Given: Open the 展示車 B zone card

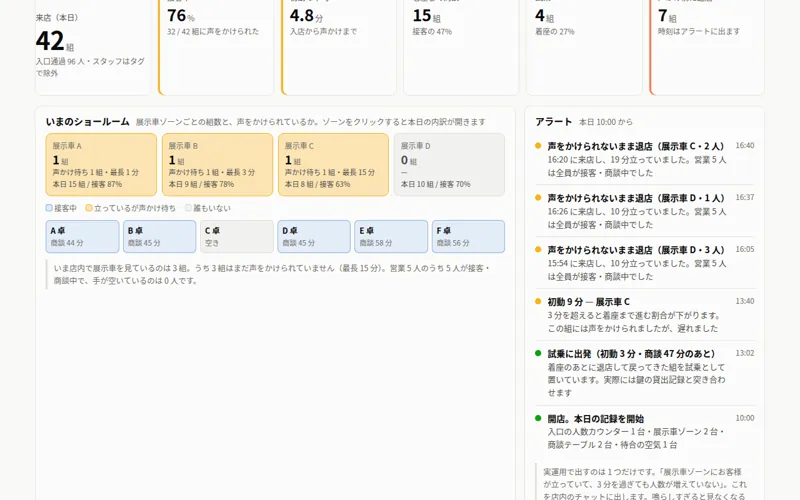Looking at the screenshot, I should tap(217, 165).
